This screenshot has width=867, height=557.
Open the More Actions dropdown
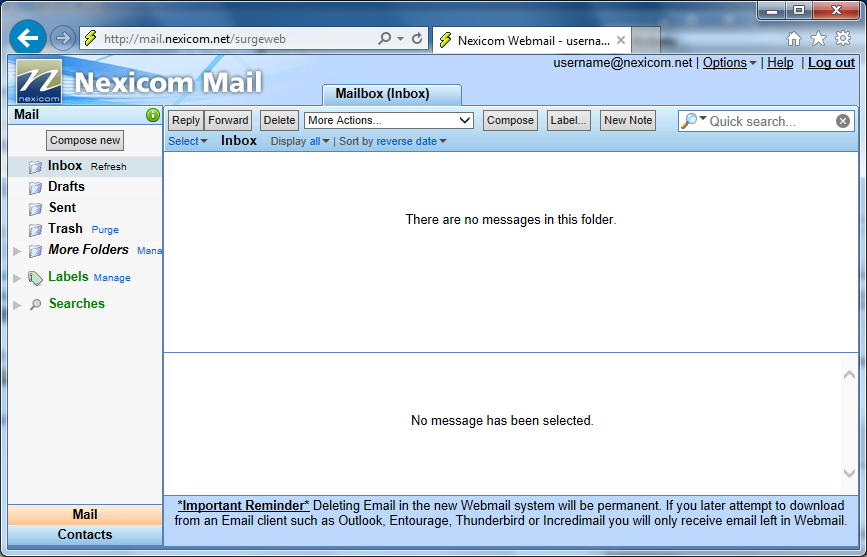tap(389, 120)
